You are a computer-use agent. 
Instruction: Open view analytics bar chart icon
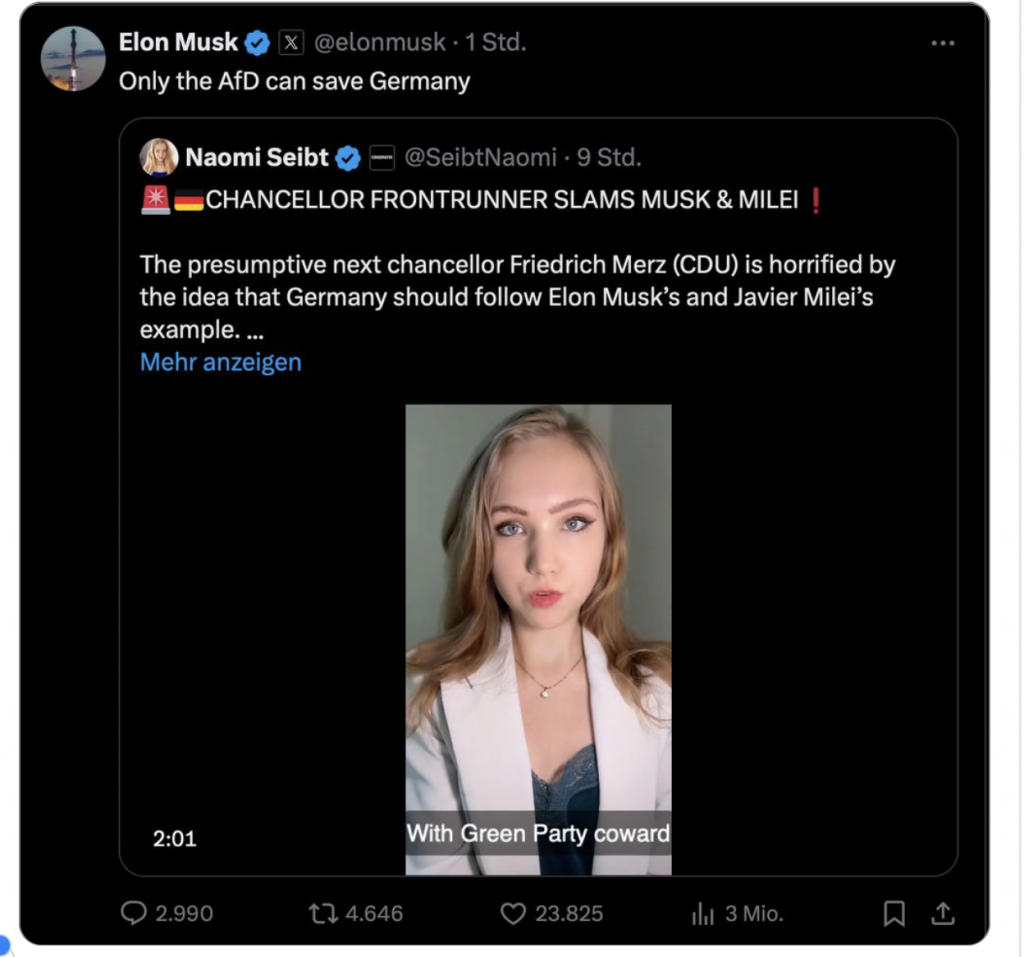click(x=703, y=913)
